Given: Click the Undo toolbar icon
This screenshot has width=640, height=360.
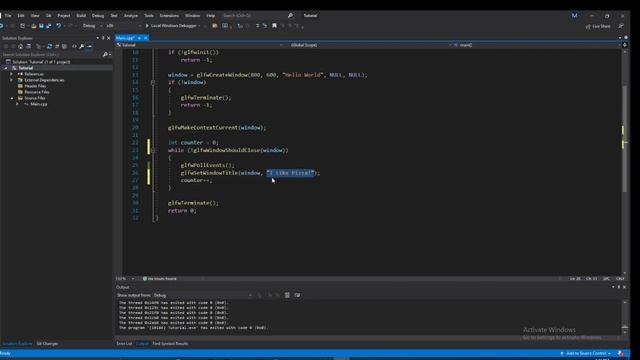Looking at the screenshot, I should click(x=58, y=26).
